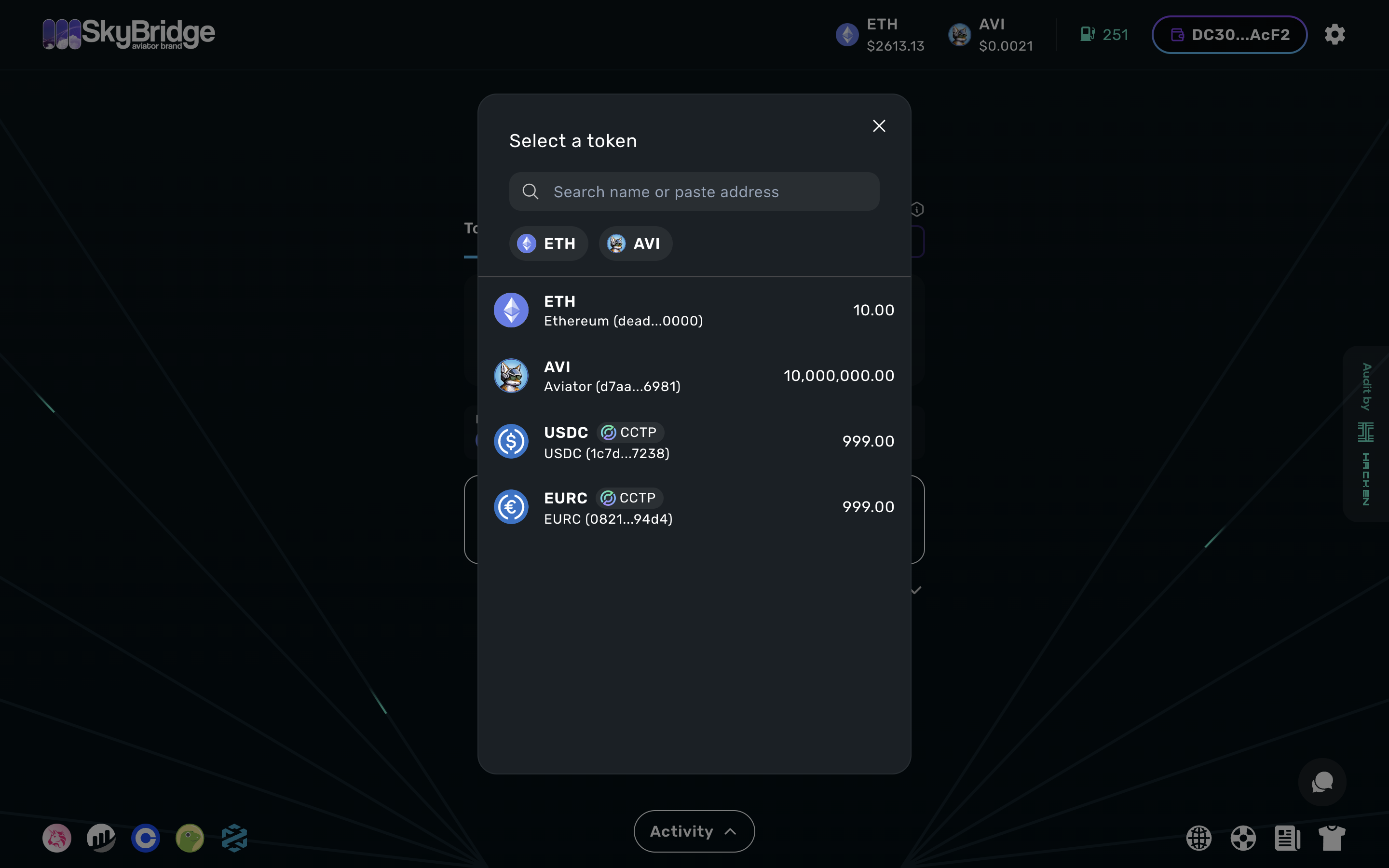Open the chat bubble in the lower right
Image resolution: width=1389 pixels, height=868 pixels.
[x=1322, y=781]
